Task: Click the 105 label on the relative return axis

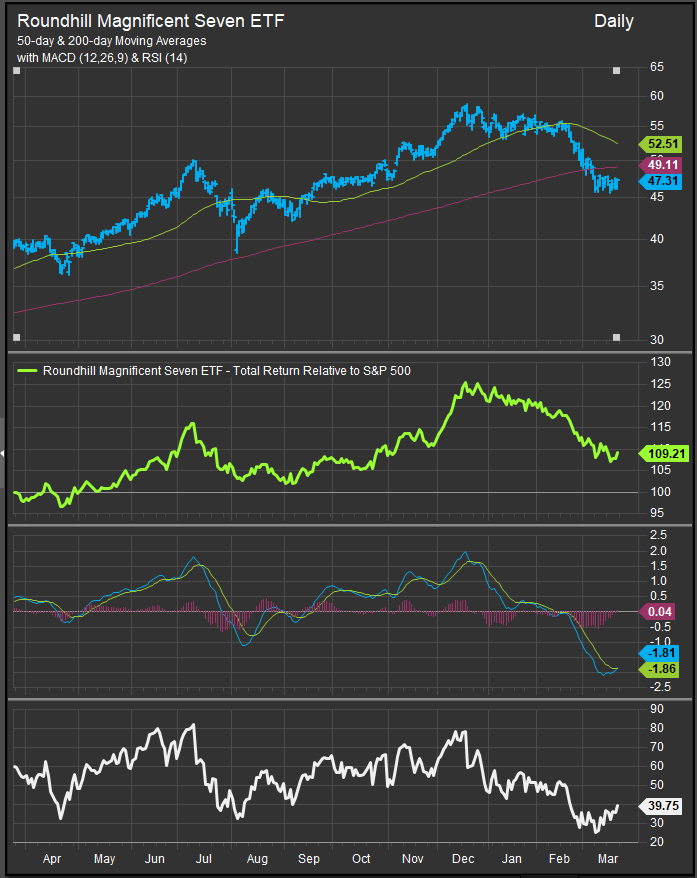Action: [661, 470]
